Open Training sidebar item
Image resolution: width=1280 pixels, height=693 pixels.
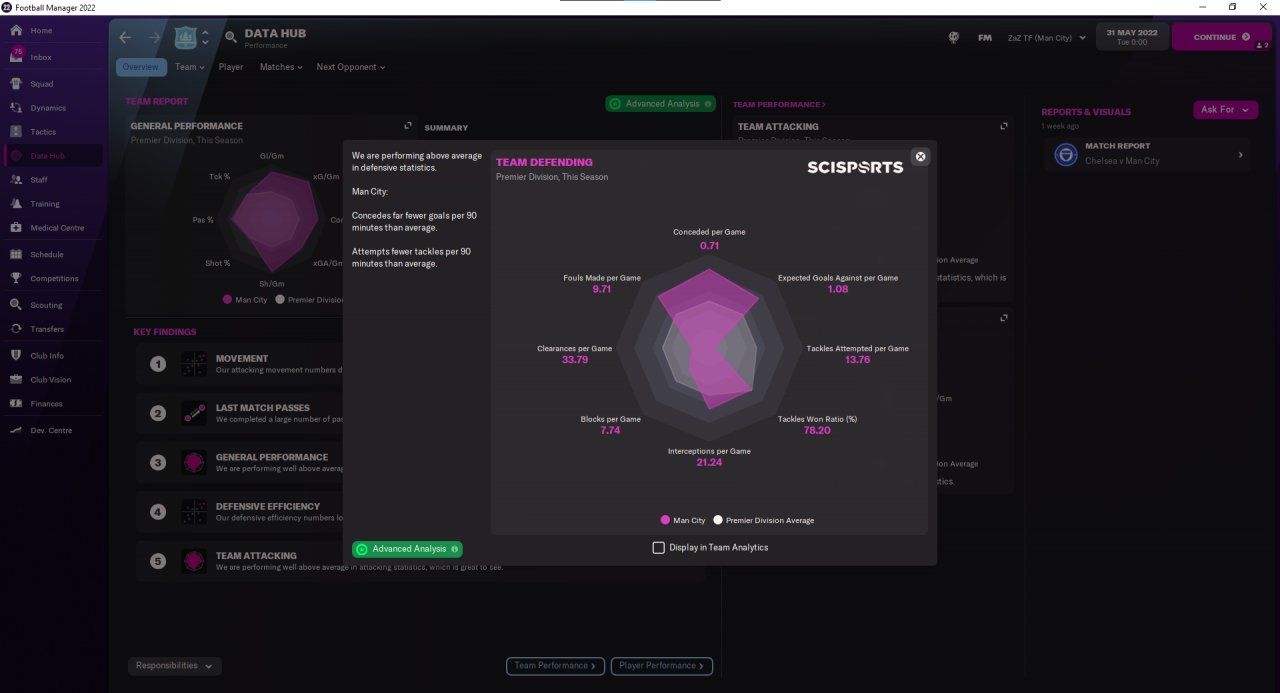pyautogui.click(x=44, y=204)
